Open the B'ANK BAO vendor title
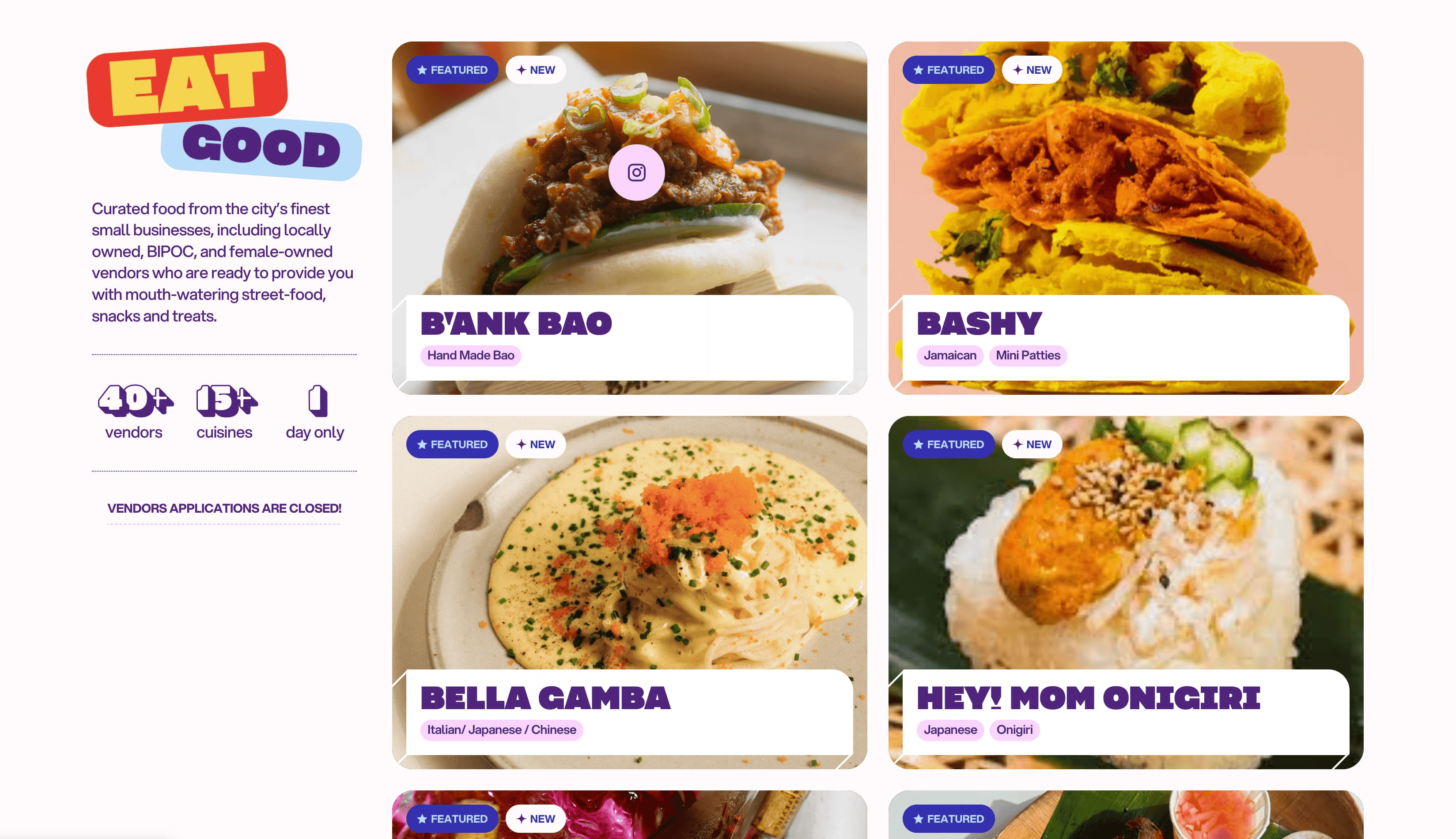The width and height of the screenshot is (1456, 839). coord(516,323)
